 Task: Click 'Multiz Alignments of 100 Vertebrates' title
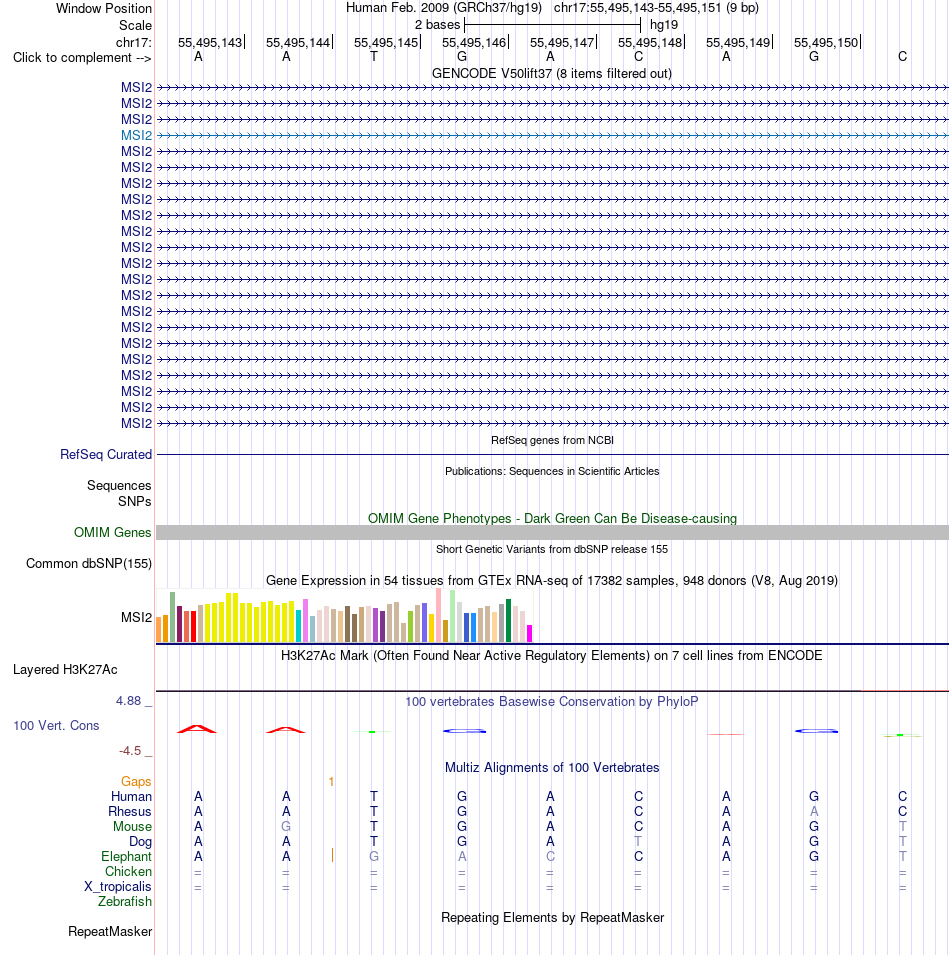click(552, 767)
